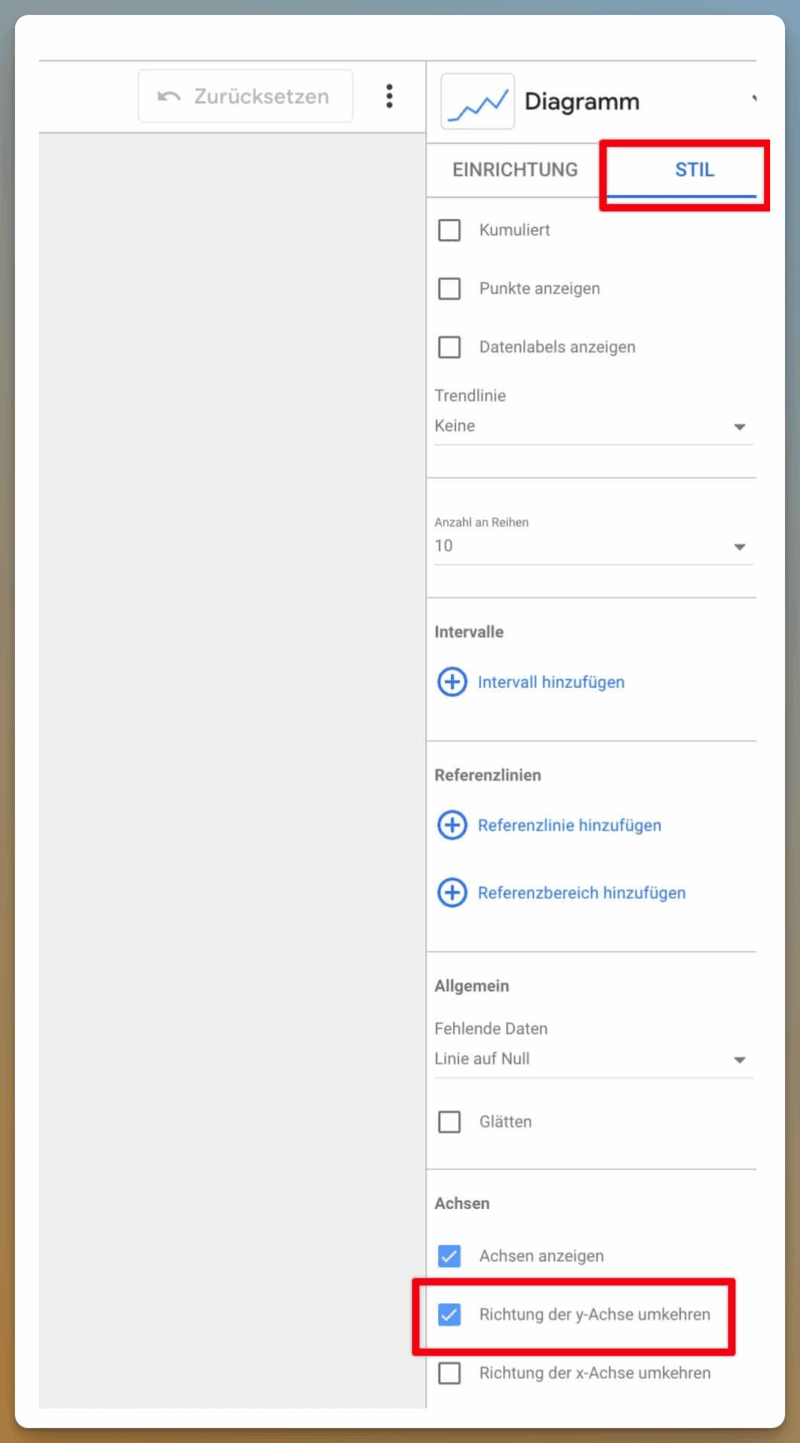
Task: Click the plus icon beside Referenzbereich hinzufügen
Action: click(x=452, y=893)
